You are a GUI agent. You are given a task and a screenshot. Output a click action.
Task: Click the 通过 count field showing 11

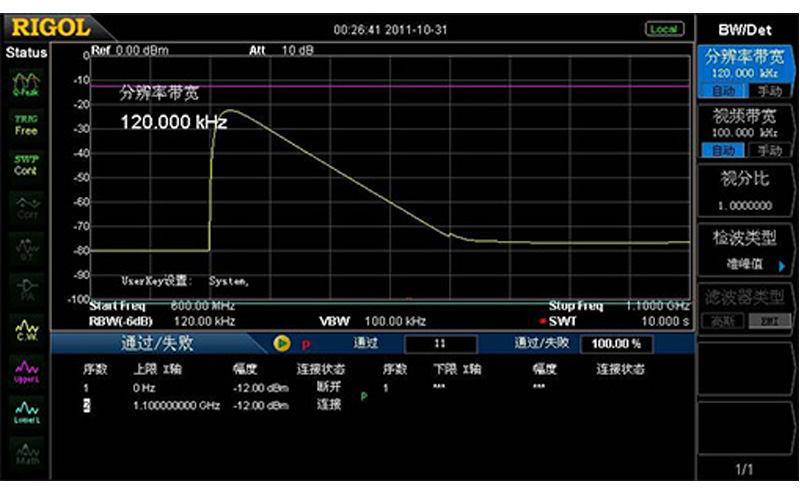coord(440,343)
